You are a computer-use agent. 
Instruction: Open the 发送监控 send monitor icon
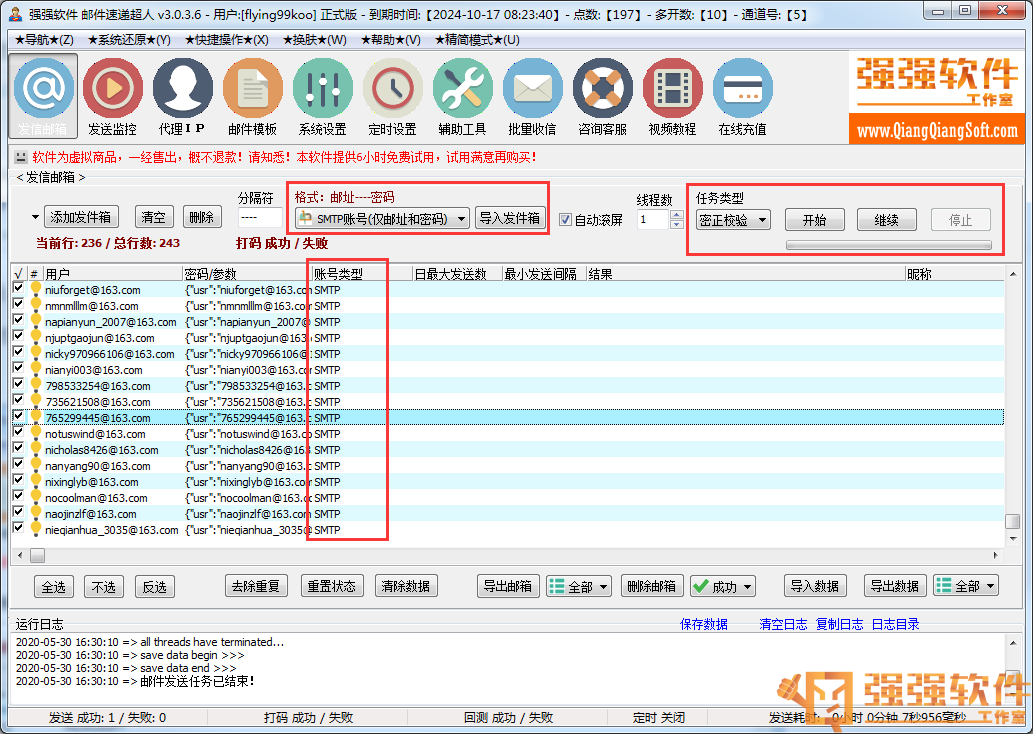click(x=113, y=96)
